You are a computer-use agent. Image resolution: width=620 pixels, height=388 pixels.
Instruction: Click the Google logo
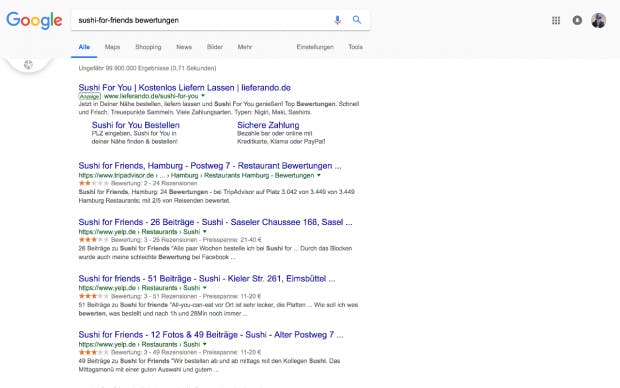point(34,20)
